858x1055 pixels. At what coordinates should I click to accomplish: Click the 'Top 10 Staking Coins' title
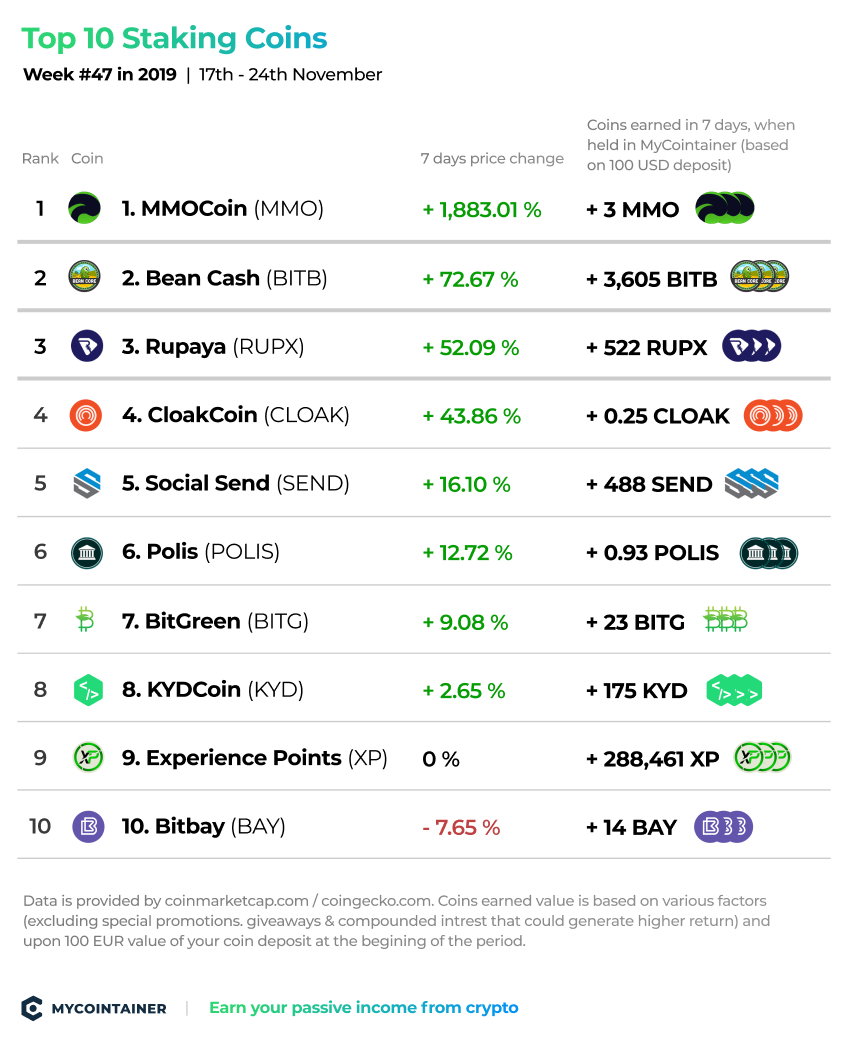(x=174, y=38)
